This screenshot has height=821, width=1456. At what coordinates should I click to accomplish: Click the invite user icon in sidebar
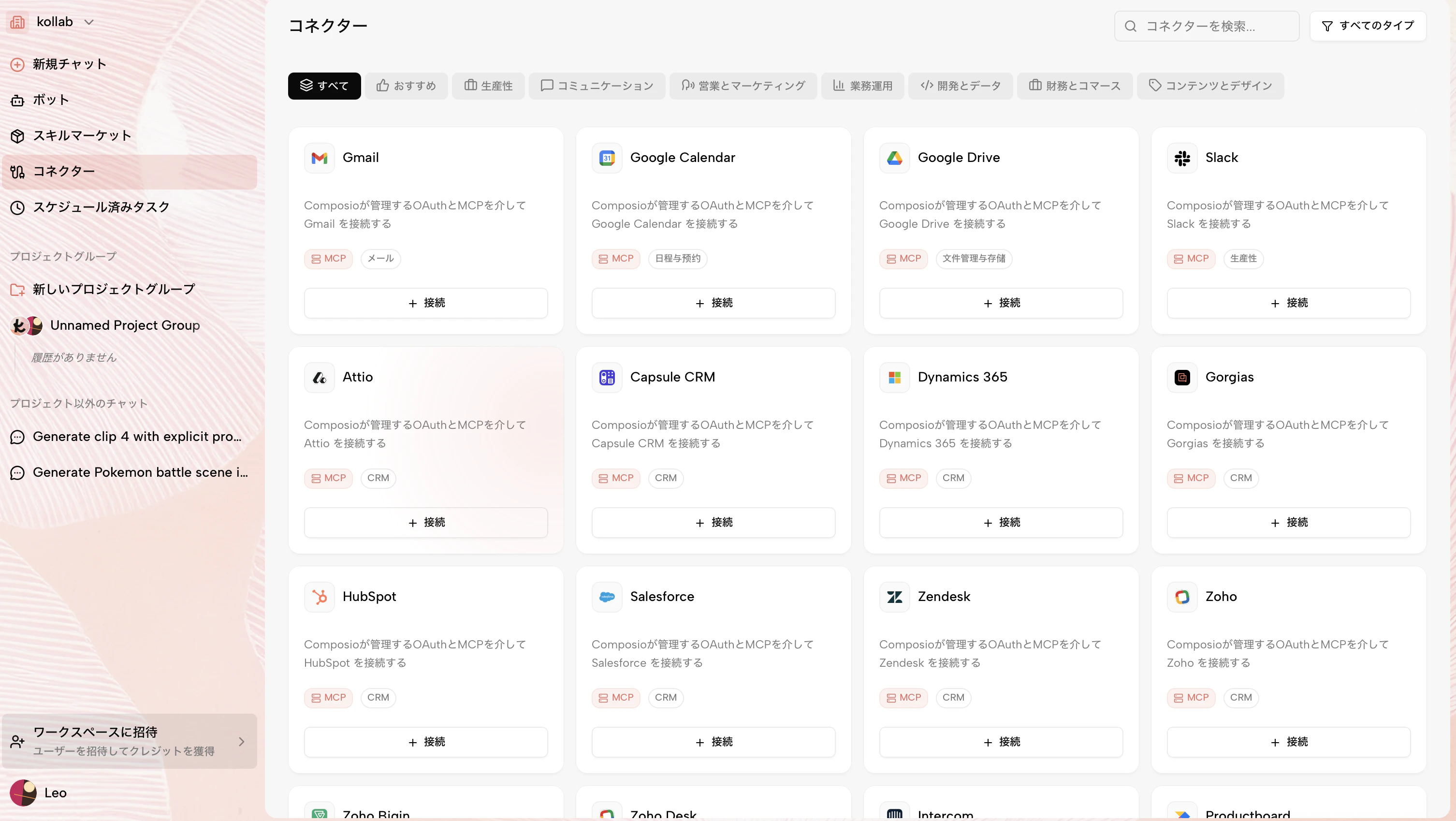[17, 741]
